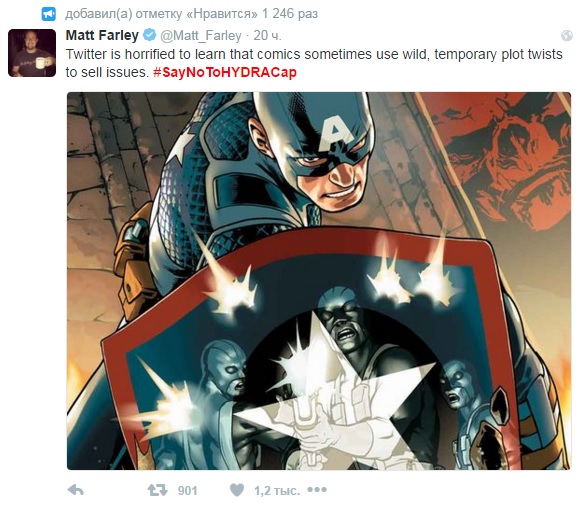Image resolution: width=583 pixels, height=507 pixels.
Task: Click the @Matt_Farley handle
Action: (201, 36)
